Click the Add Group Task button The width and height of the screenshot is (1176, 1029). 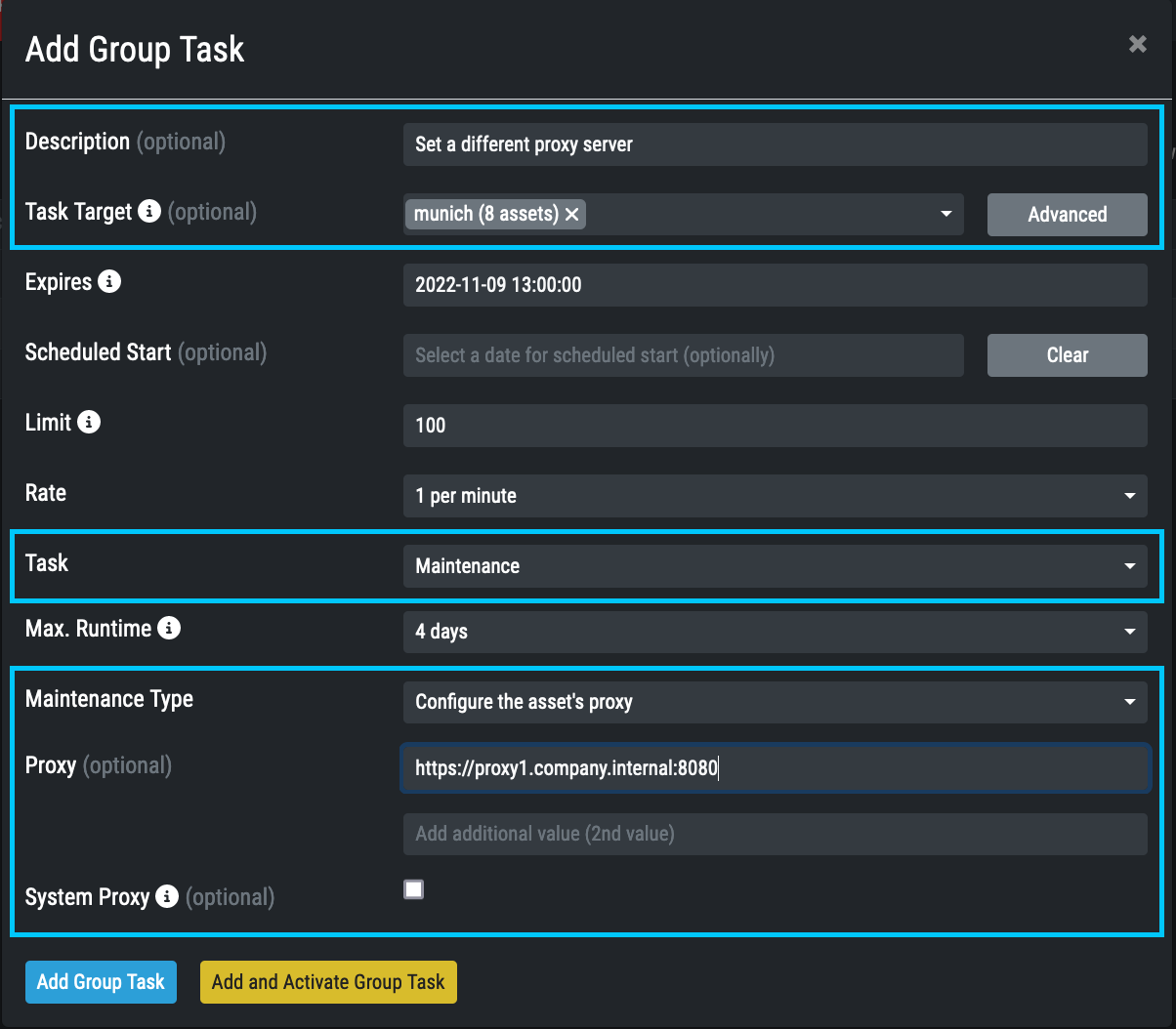tap(101, 982)
